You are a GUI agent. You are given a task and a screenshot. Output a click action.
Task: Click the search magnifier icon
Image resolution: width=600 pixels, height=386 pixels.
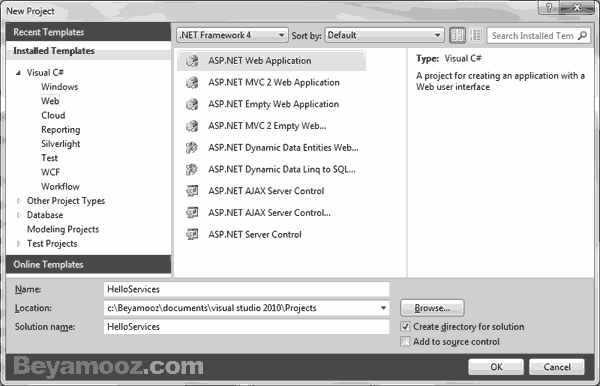[582, 36]
